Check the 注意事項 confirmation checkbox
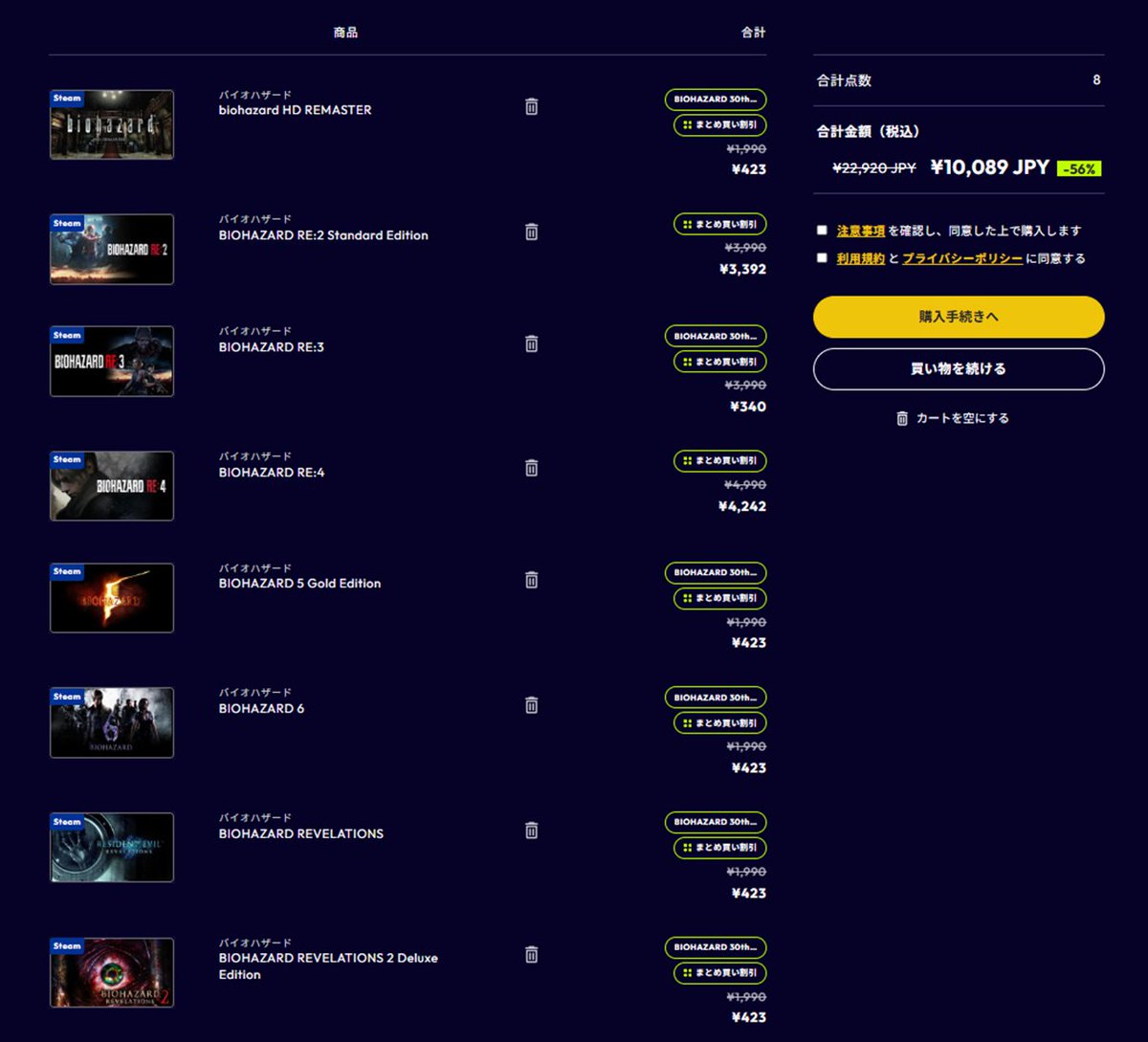Screen dimensions: 1148x1042 tap(822, 231)
